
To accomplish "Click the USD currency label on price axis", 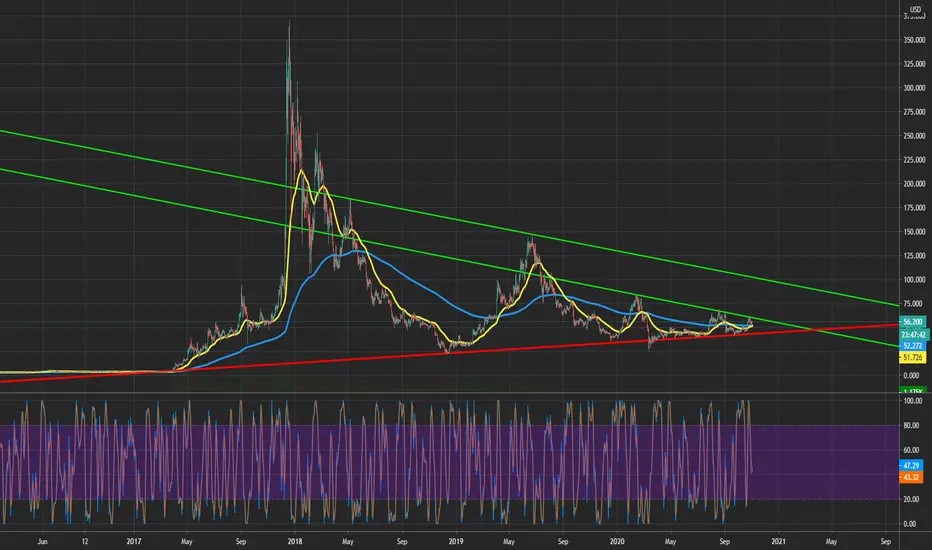I will tap(915, 10).
